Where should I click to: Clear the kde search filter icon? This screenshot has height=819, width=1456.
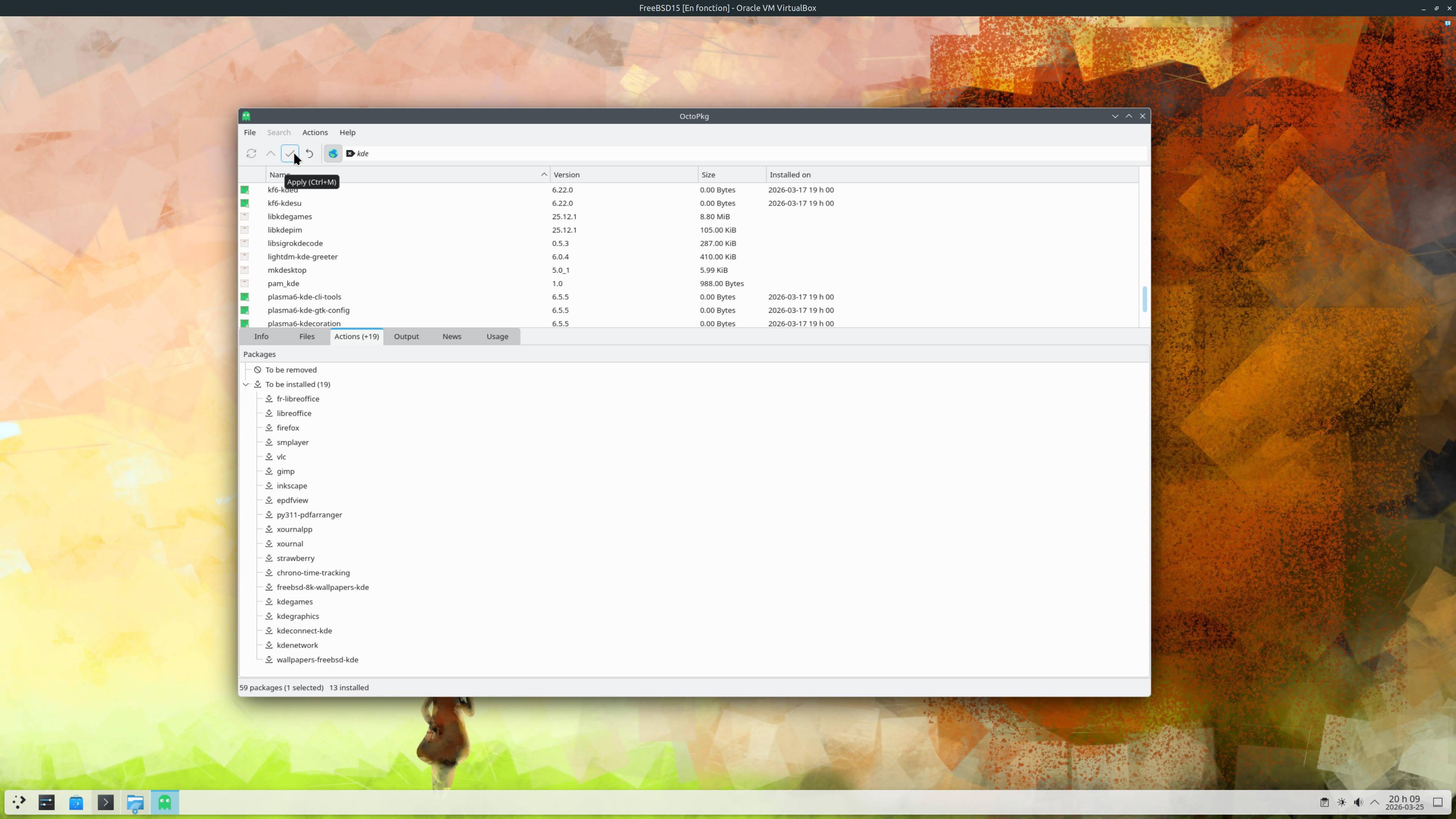tap(350, 153)
